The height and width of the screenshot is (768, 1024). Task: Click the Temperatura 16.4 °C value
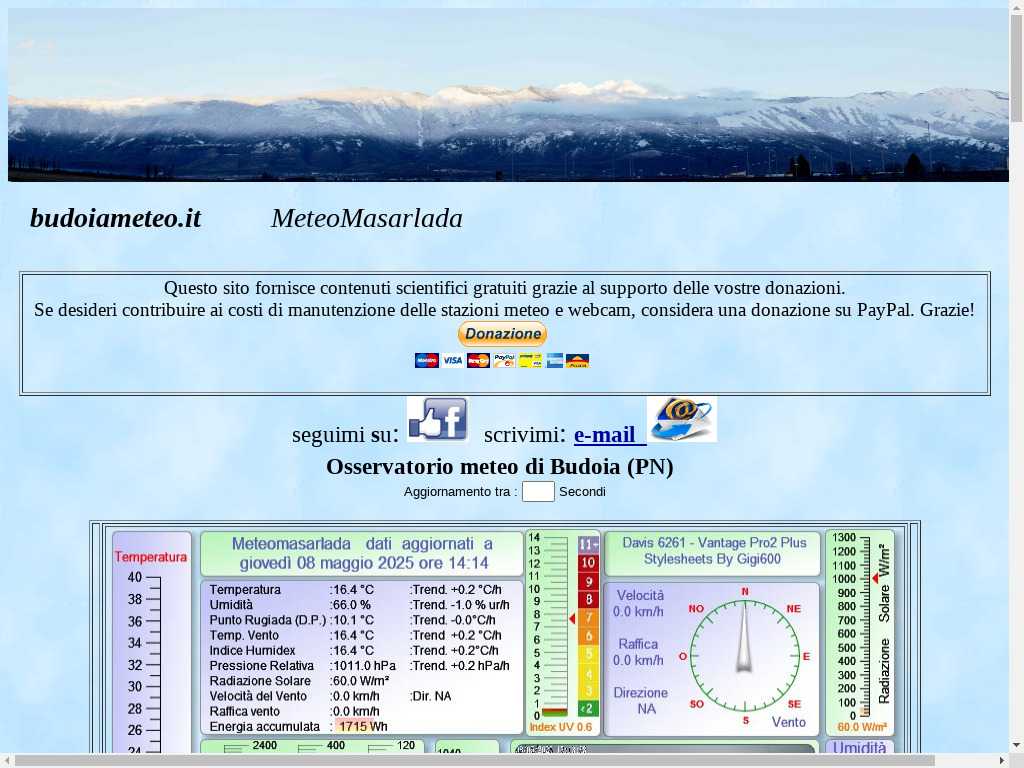pyautogui.click(x=353, y=590)
